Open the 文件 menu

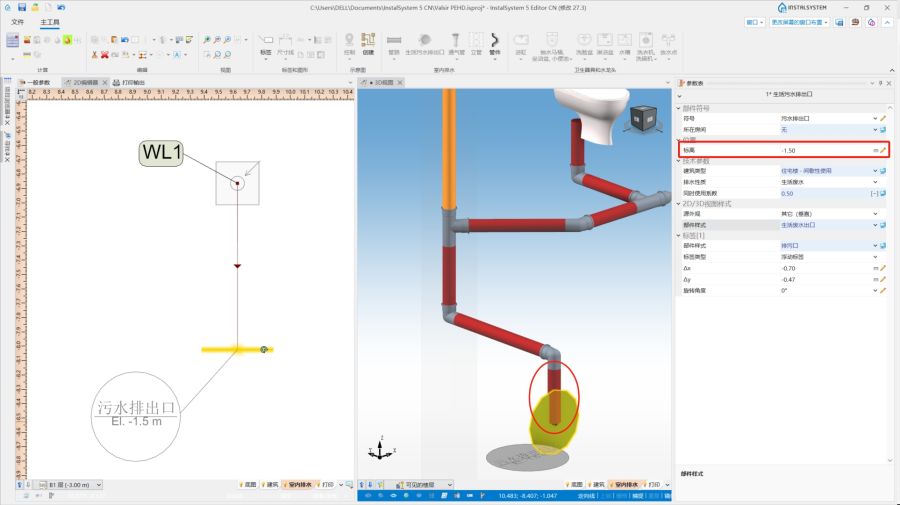click(x=17, y=21)
